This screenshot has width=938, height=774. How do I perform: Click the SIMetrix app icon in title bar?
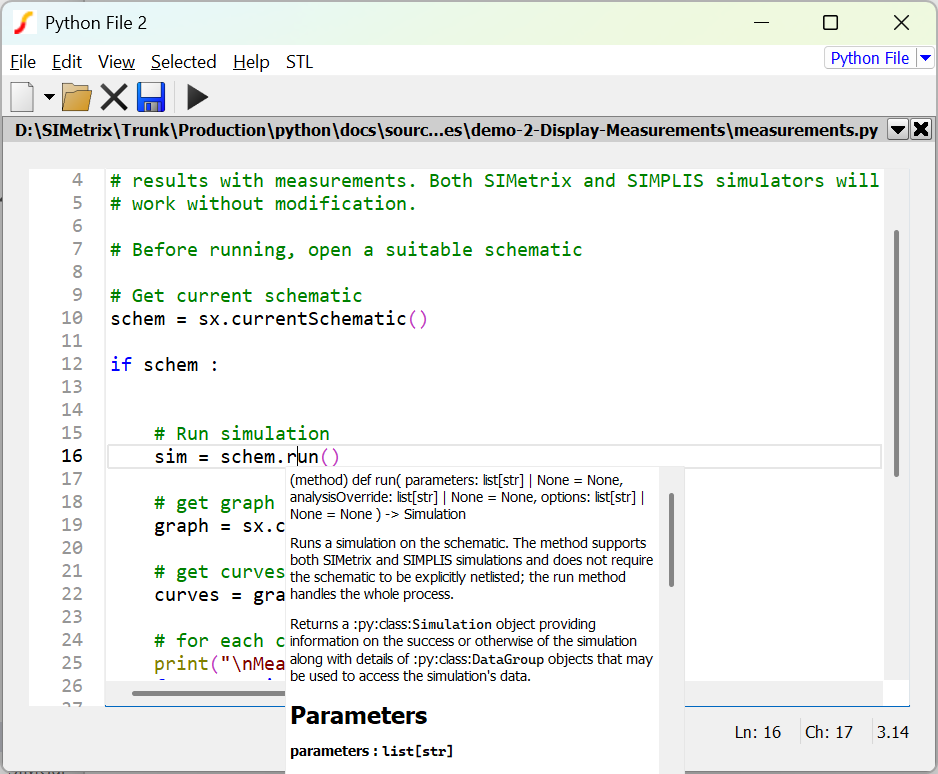click(x=24, y=23)
